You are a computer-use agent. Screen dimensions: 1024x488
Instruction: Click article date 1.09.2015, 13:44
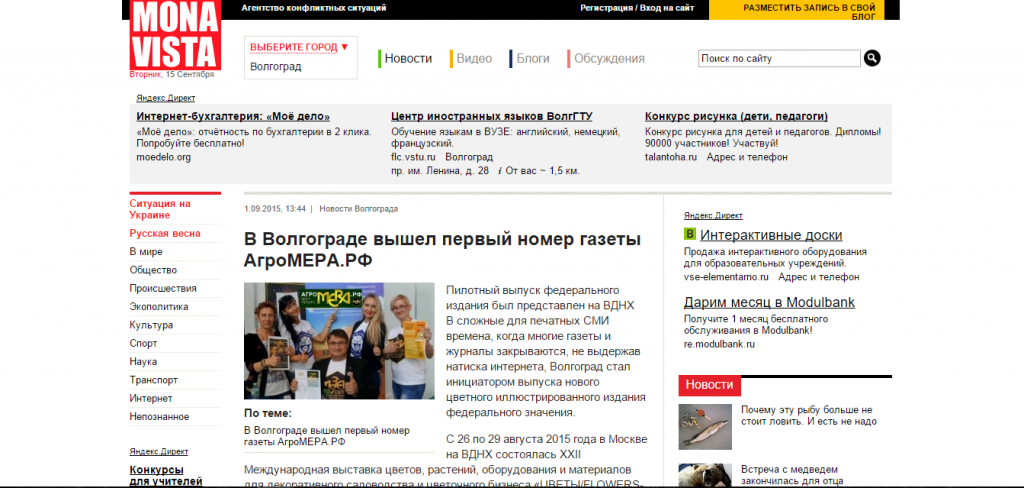(275, 209)
